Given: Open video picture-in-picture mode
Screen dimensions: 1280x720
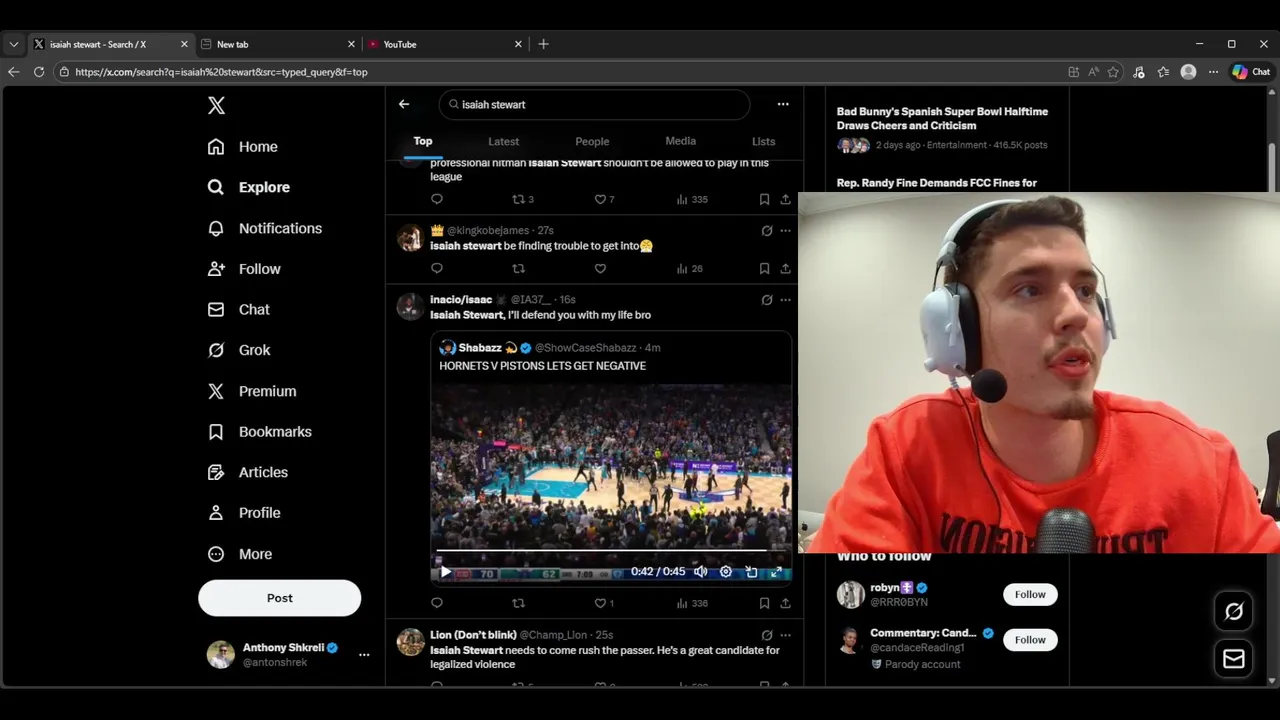Looking at the screenshot, I should coord(751,572).
